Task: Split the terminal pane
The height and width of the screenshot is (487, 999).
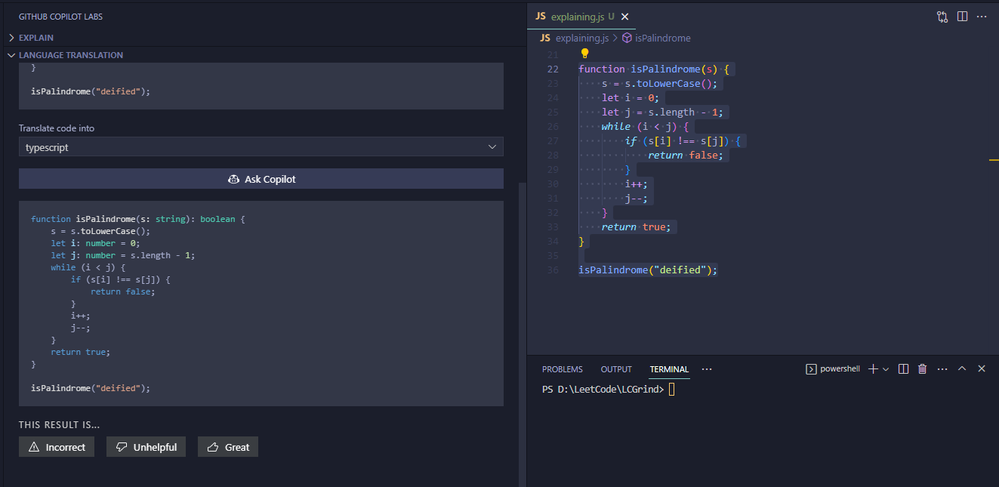Action: [x=903, y=369]
